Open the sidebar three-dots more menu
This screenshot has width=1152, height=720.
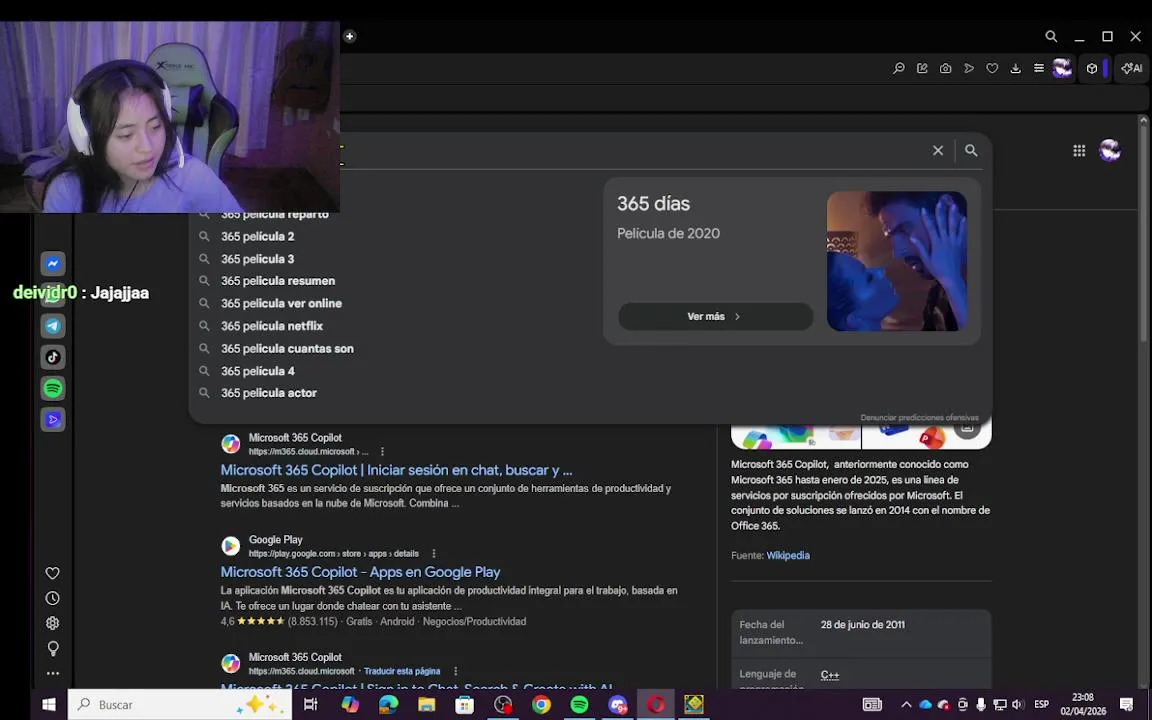[x=53, y=673]
